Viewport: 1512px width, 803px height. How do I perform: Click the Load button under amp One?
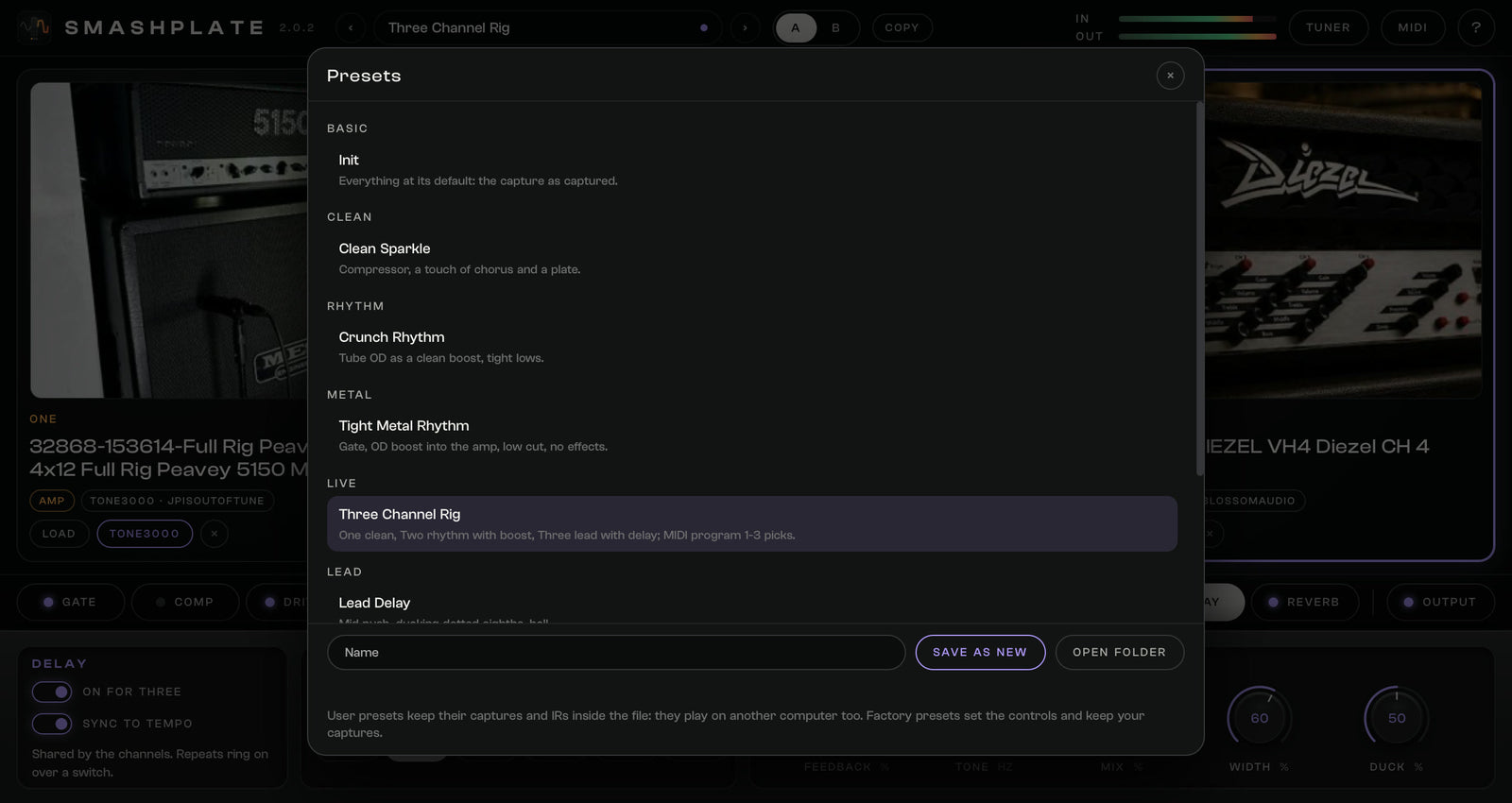(59, 534)
